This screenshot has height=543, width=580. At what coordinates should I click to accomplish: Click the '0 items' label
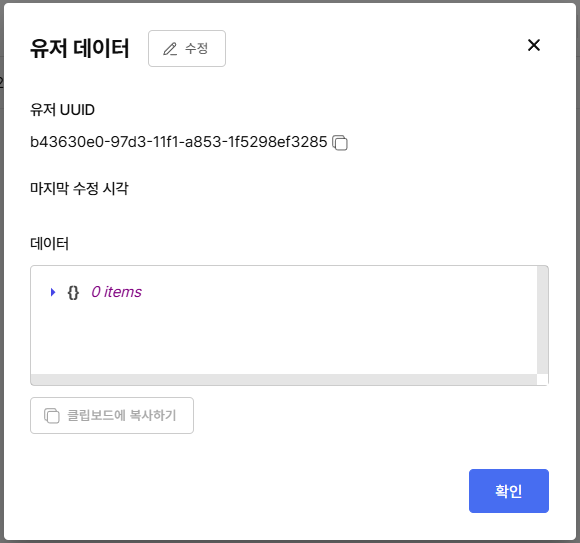pyautogui.click(x=117, y=292)
